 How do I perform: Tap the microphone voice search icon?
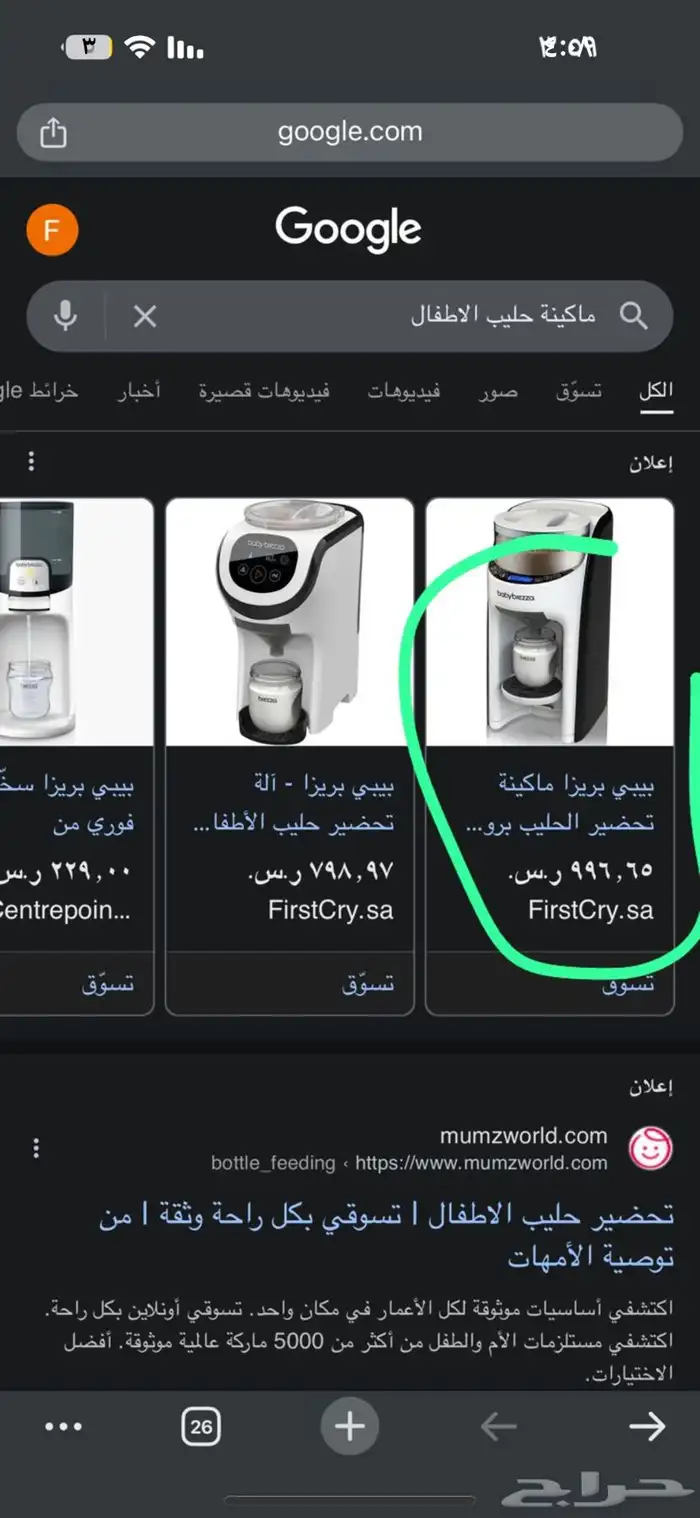[x=66, y=316]
